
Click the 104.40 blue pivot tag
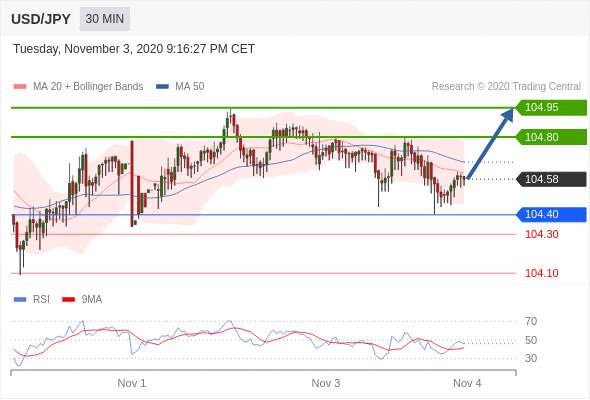coord(551,214)
